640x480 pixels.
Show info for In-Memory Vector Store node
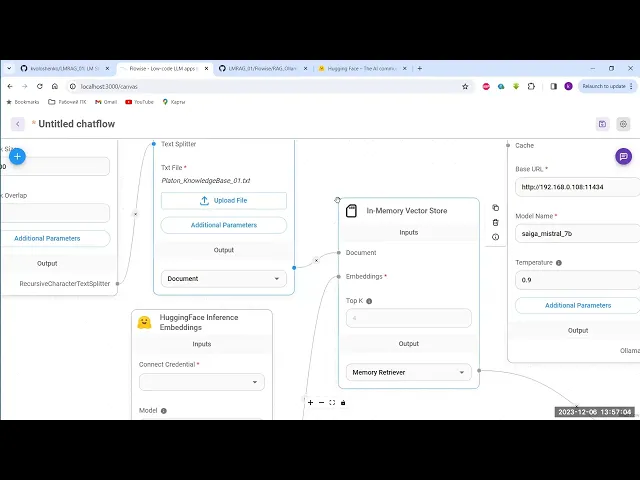[x=496, y=237]
